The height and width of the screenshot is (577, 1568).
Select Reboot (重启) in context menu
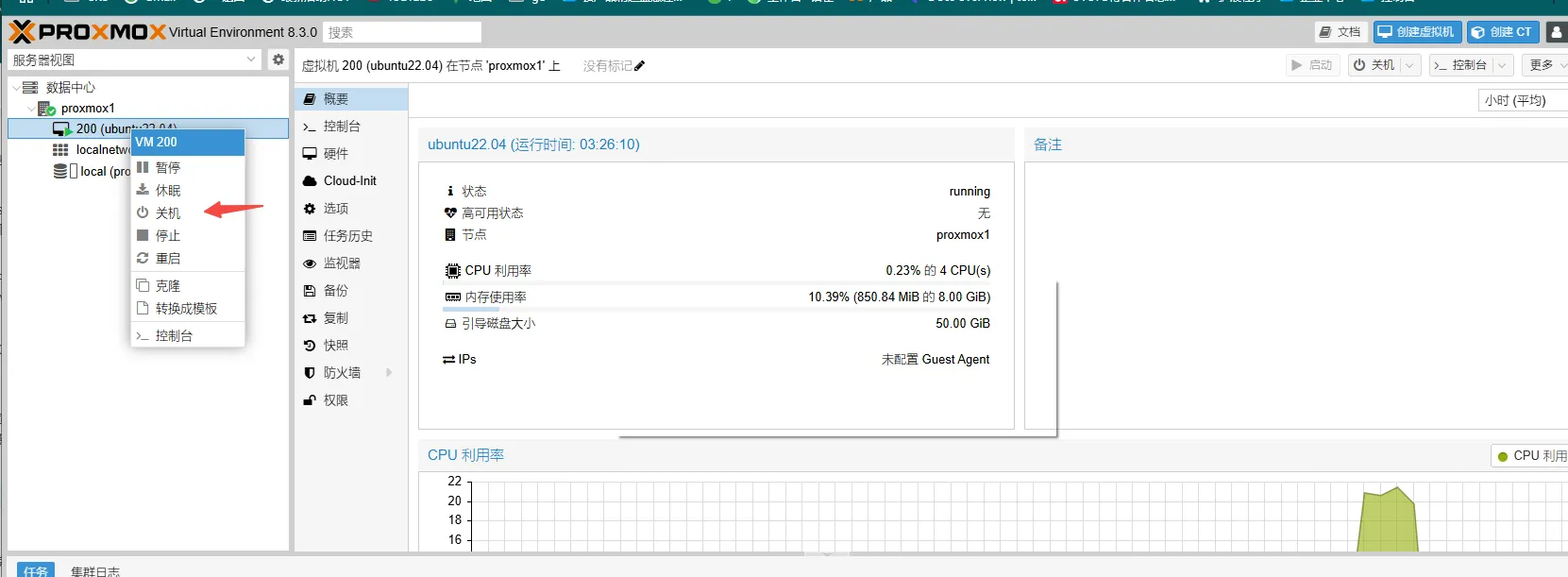pos(187,258)
